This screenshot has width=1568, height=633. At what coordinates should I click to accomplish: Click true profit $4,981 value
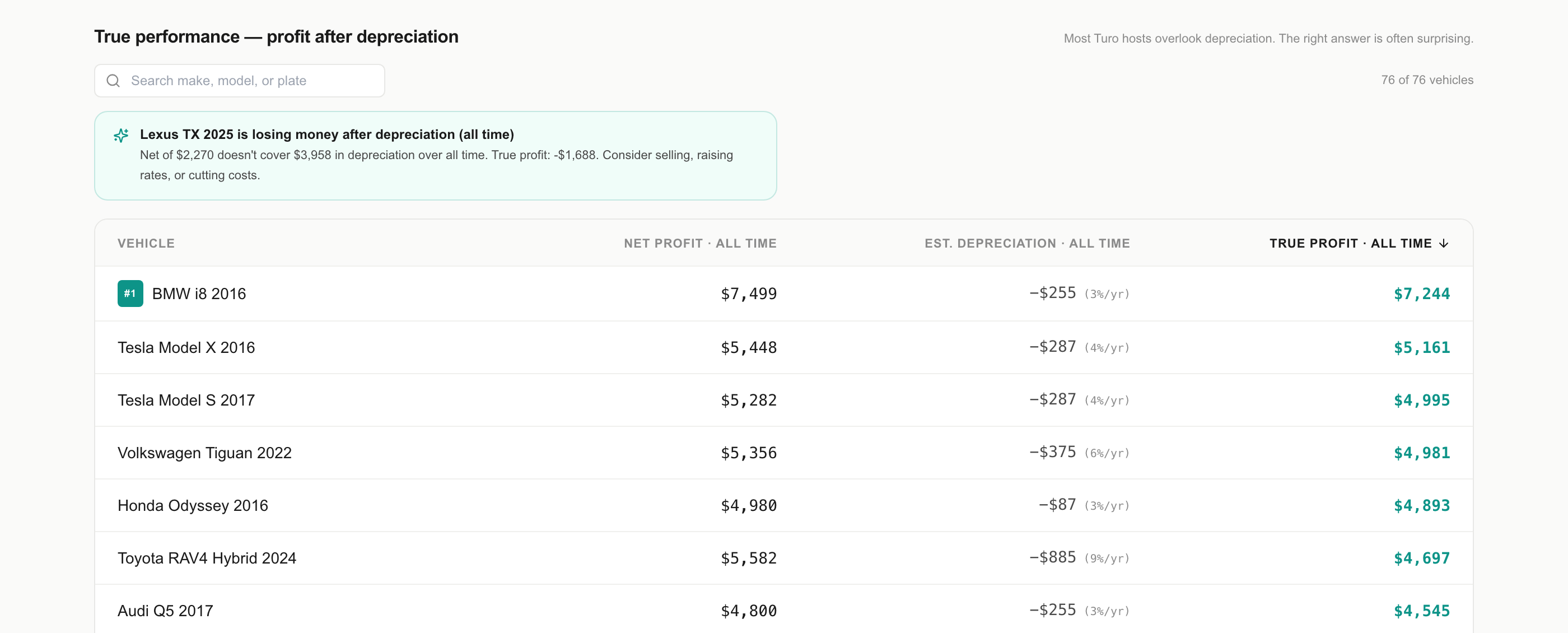click(x=1422, y=453)
